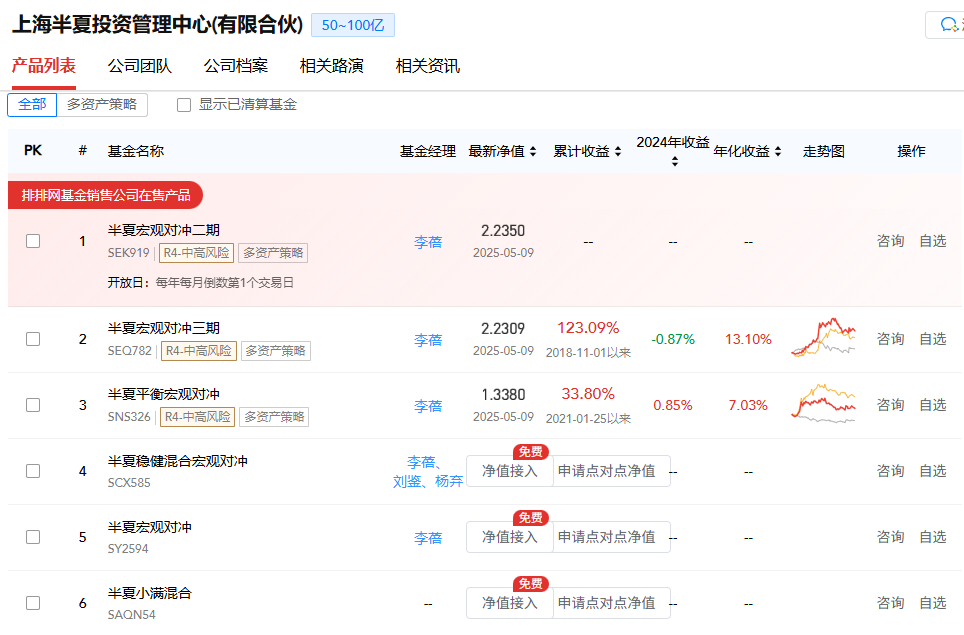Add 半夏平衡宏观对冲 to 自选
Viewport: 964px width, 635px height.
933,405
